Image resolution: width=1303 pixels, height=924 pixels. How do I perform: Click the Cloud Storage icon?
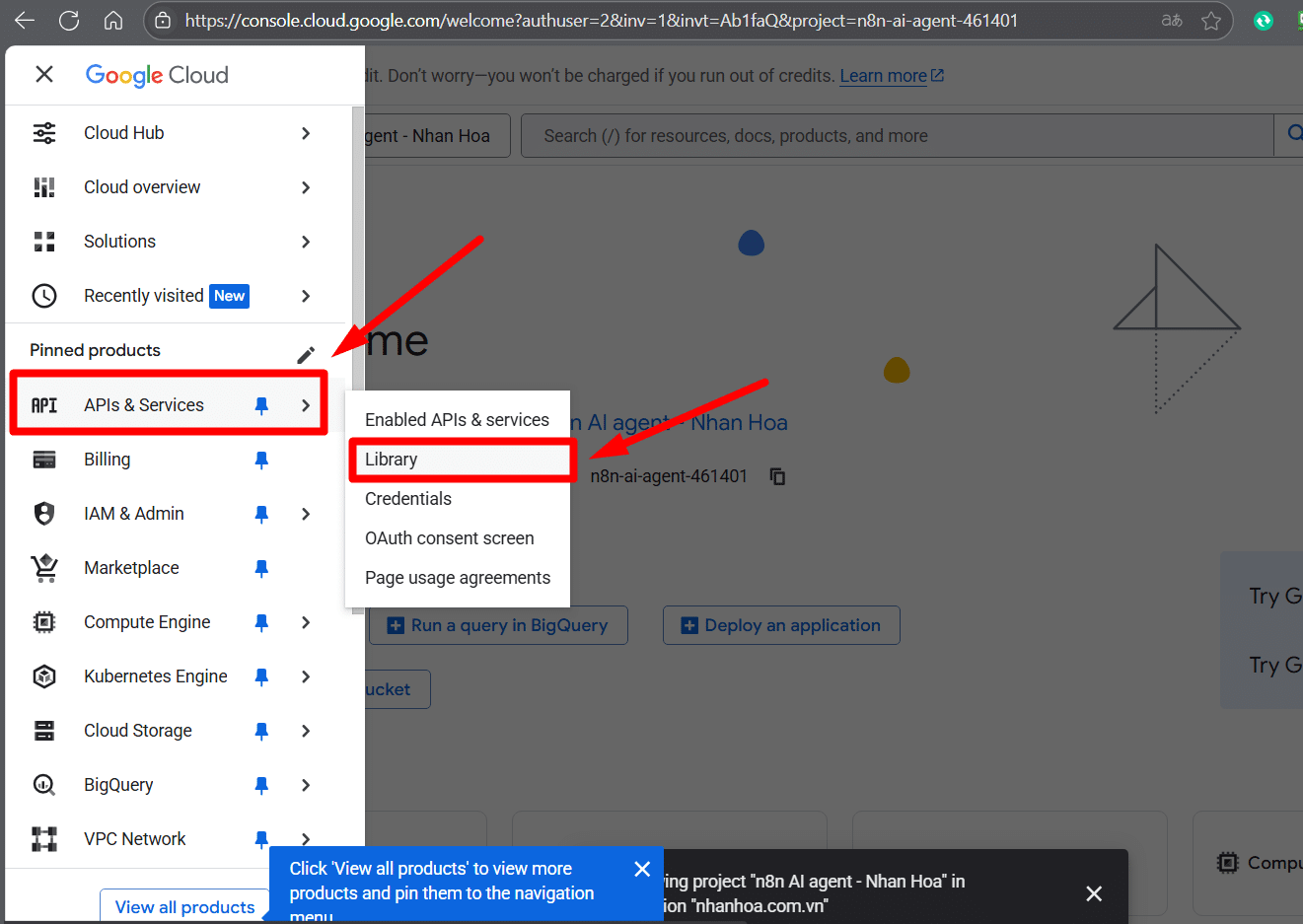pos(44,731)
